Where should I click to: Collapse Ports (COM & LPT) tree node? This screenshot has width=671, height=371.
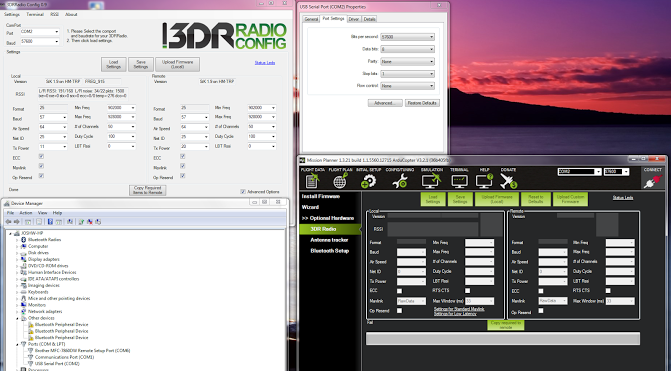[18, 344]
